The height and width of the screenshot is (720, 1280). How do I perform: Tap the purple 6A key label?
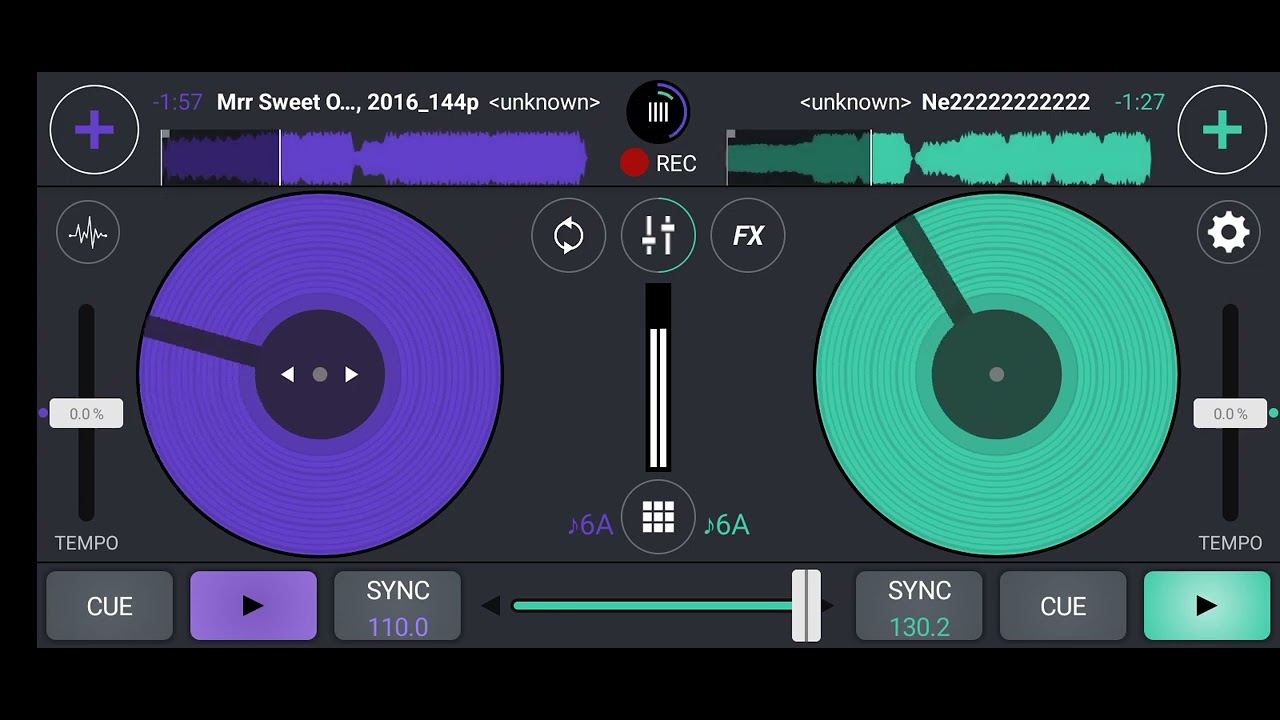[590, 525]
